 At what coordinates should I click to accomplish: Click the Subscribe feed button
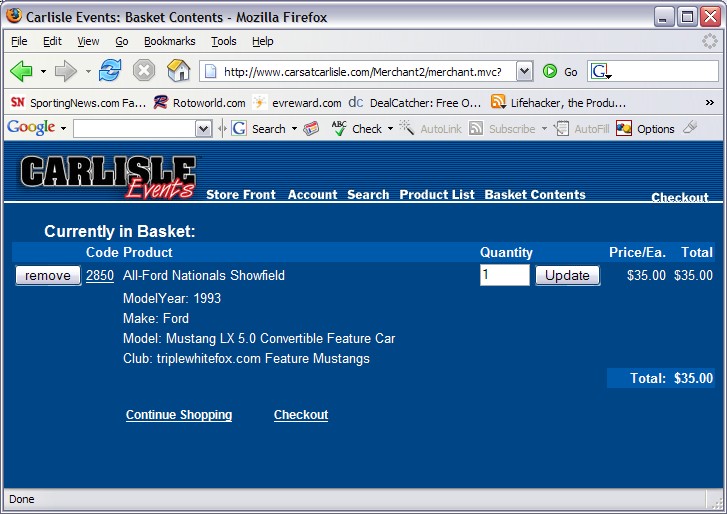click(x=502, y=128)
